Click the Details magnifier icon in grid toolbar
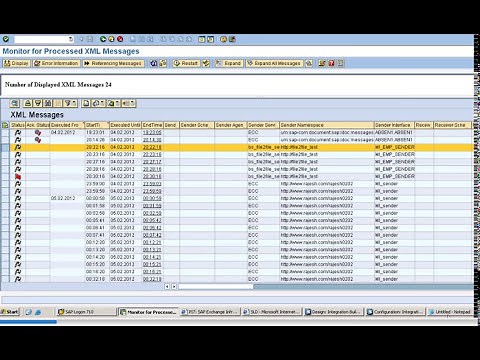This screenshot has width=480, height=360. coord(15,103)
